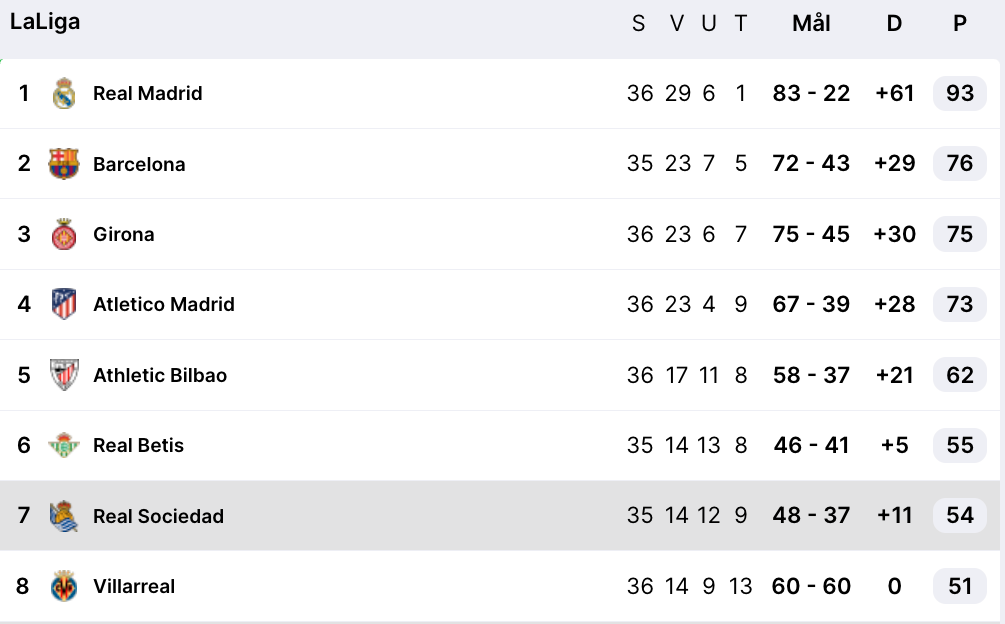Open the Barcelona team page
1005x624 pixels.
point(139,164)
